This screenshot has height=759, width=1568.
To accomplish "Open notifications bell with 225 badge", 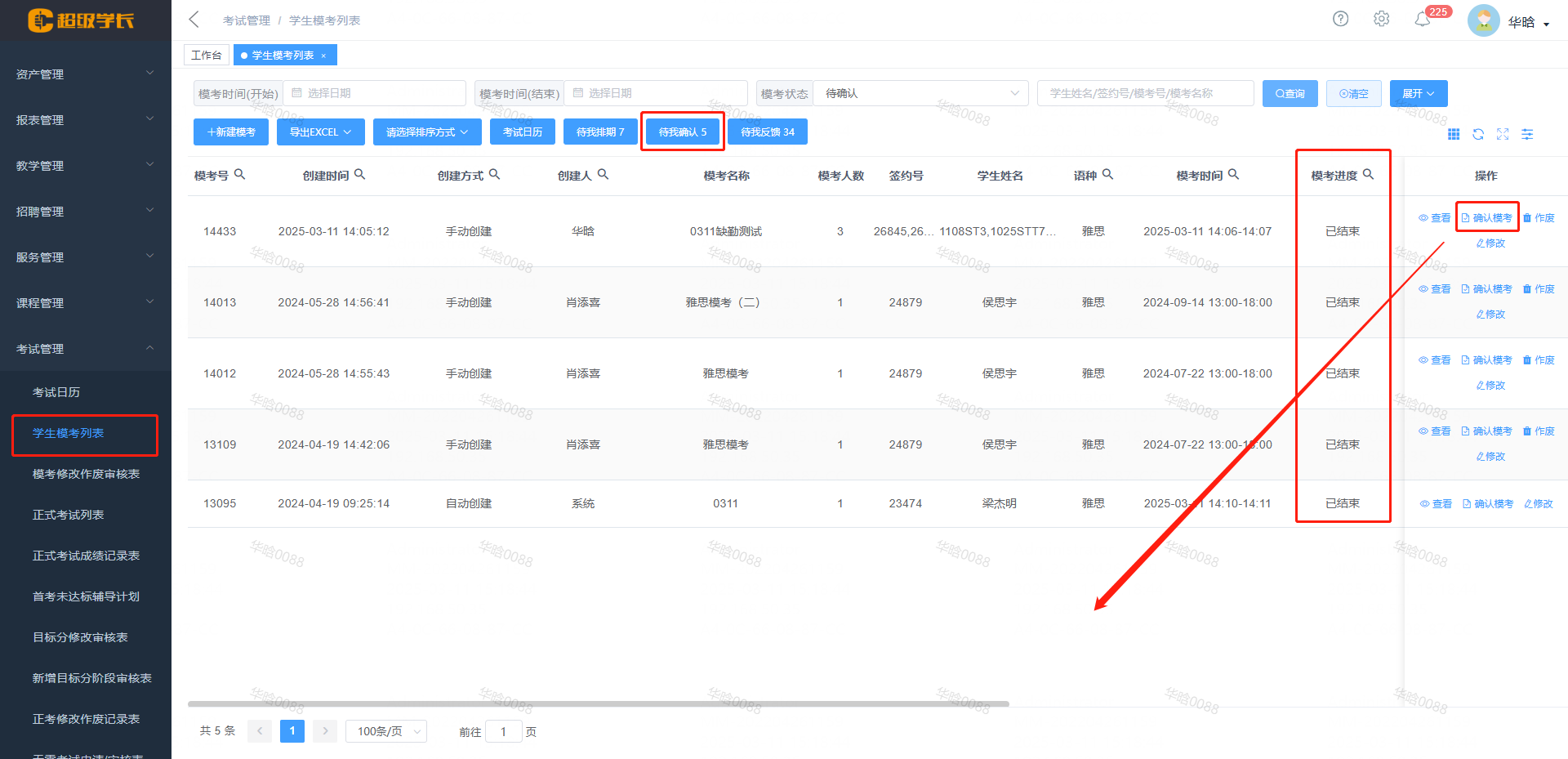I will 1423,20.
